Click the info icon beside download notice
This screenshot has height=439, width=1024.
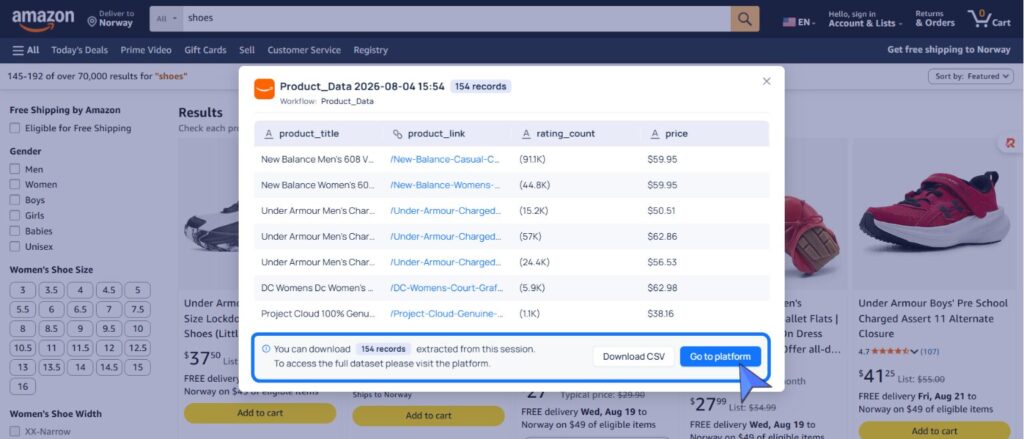pos(266,349)
